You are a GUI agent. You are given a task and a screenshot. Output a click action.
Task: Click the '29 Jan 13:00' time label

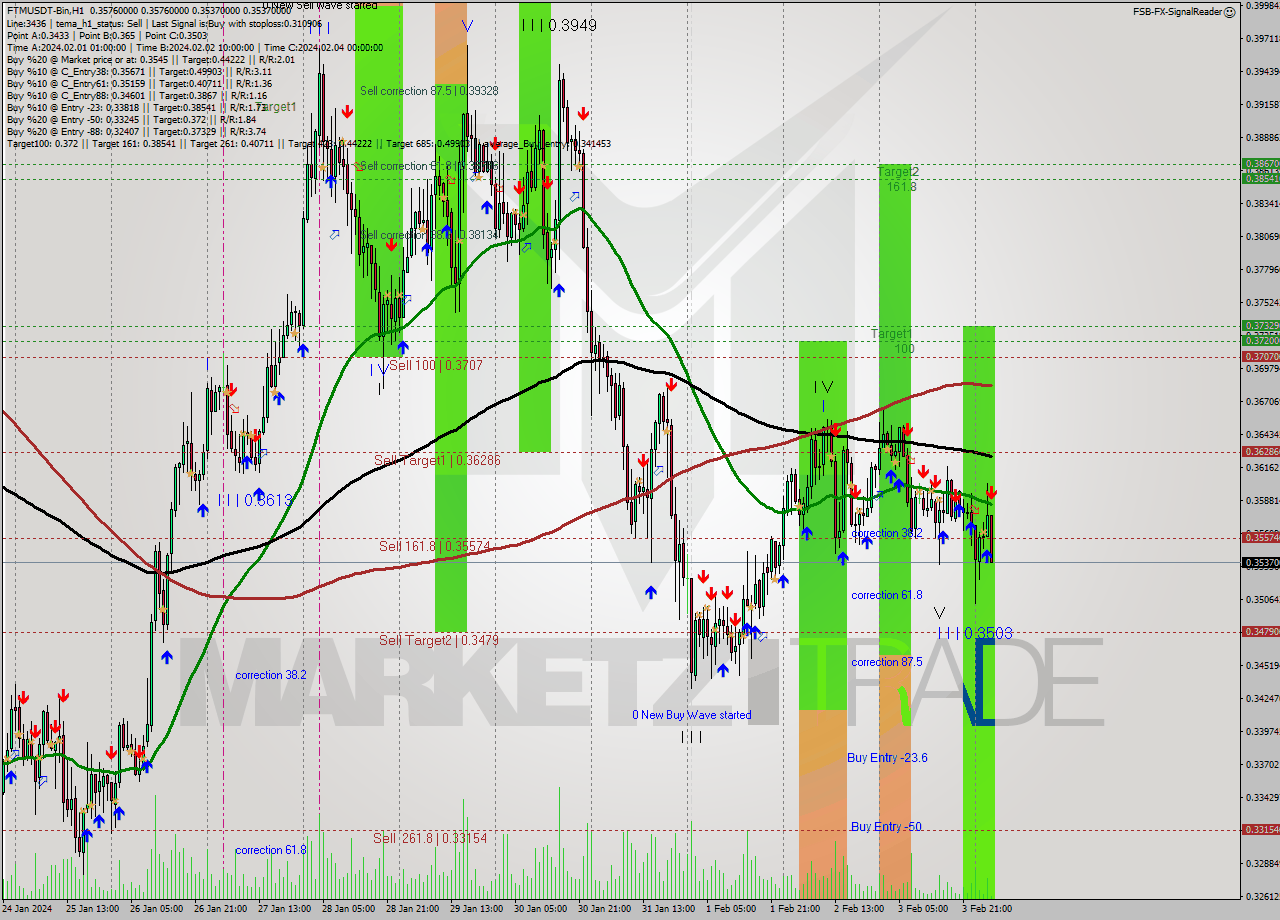(x=476, y=909)
